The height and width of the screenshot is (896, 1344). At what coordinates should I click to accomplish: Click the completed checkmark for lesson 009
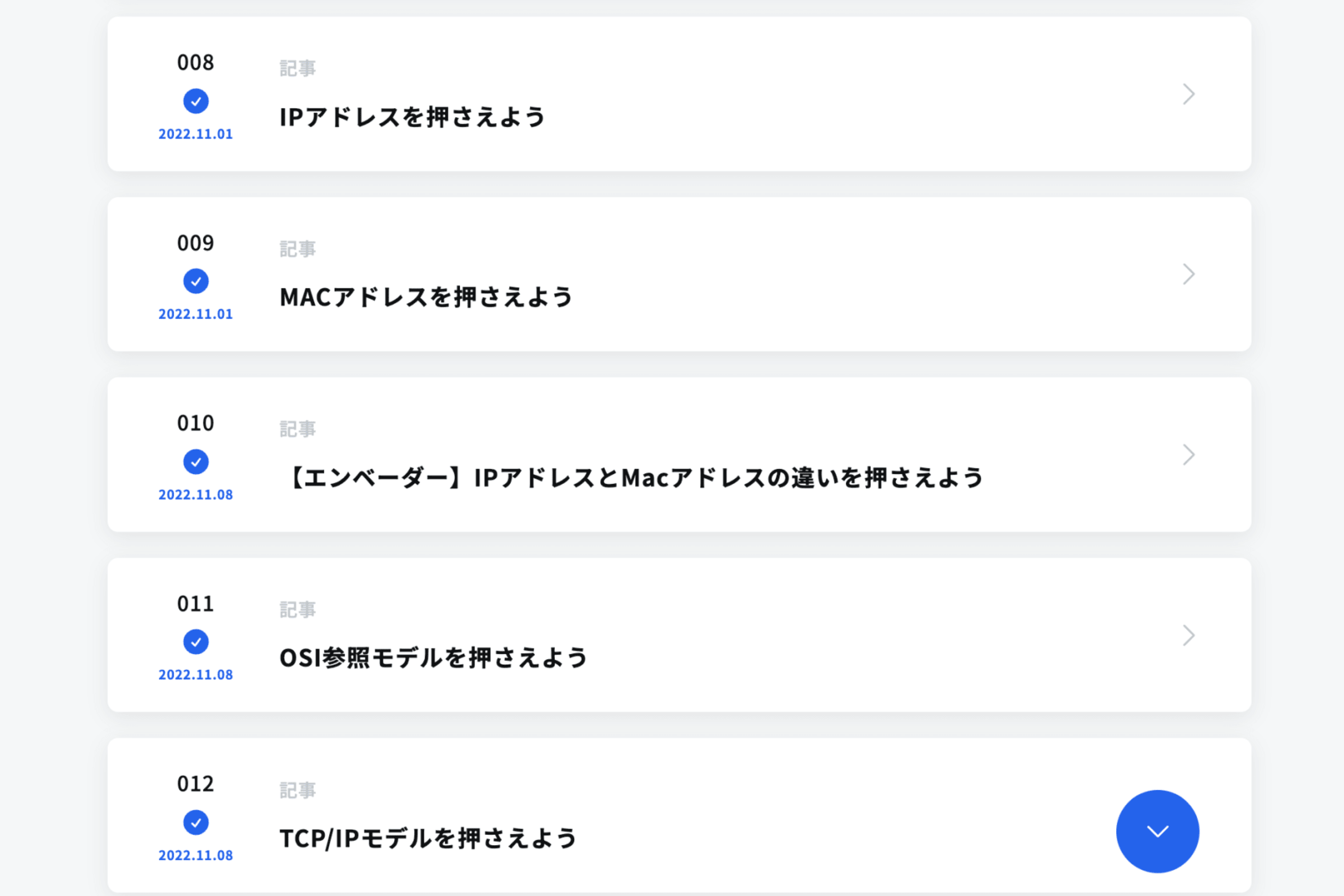click(195, 281)
